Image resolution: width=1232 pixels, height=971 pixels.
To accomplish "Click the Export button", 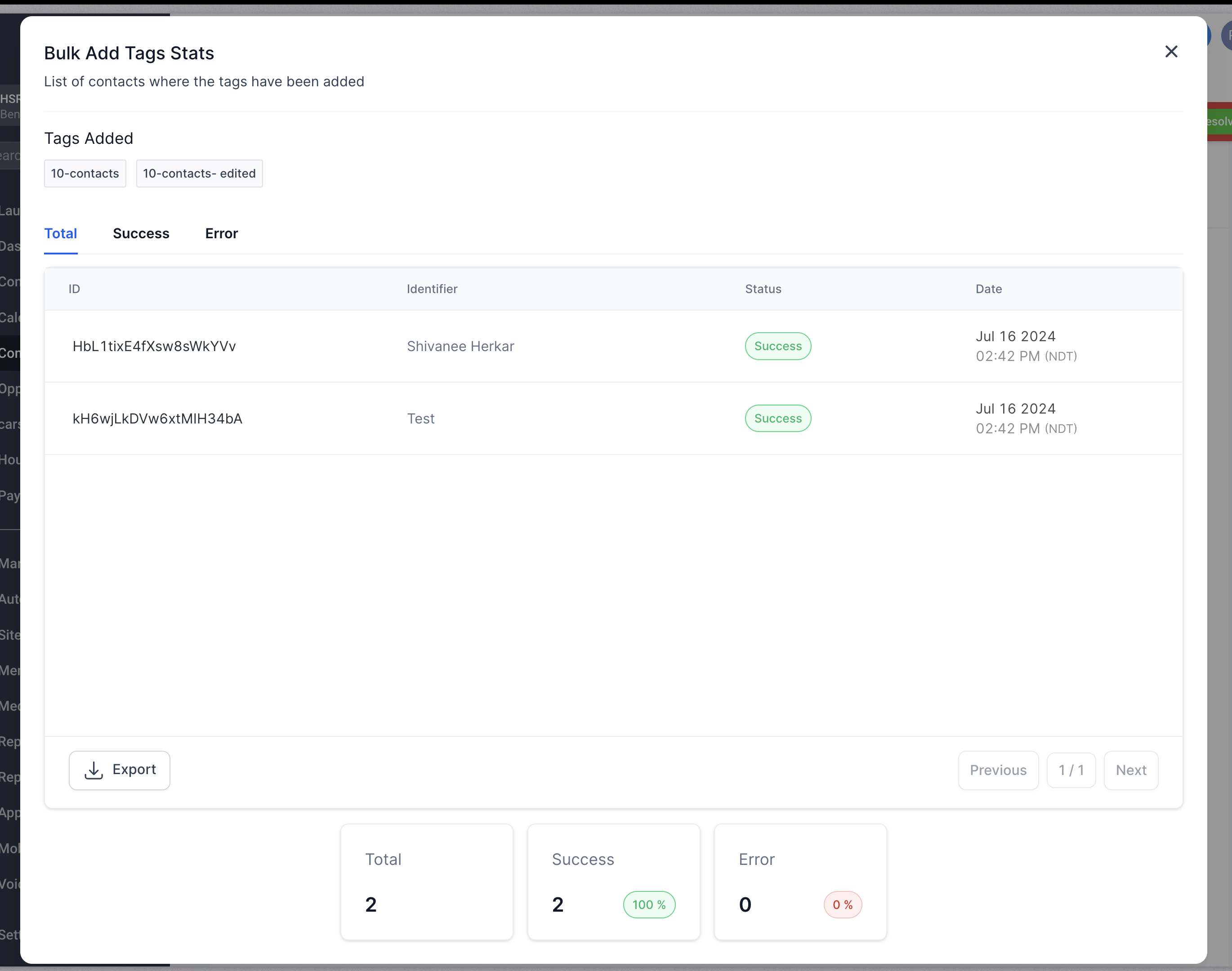I will coord(120,770).
